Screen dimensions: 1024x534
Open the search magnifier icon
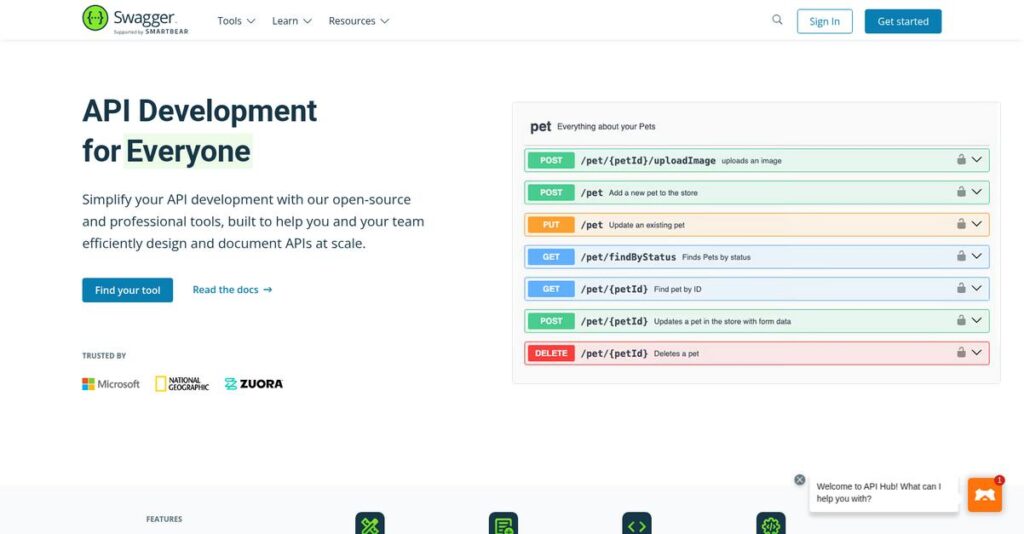point(777,20)
